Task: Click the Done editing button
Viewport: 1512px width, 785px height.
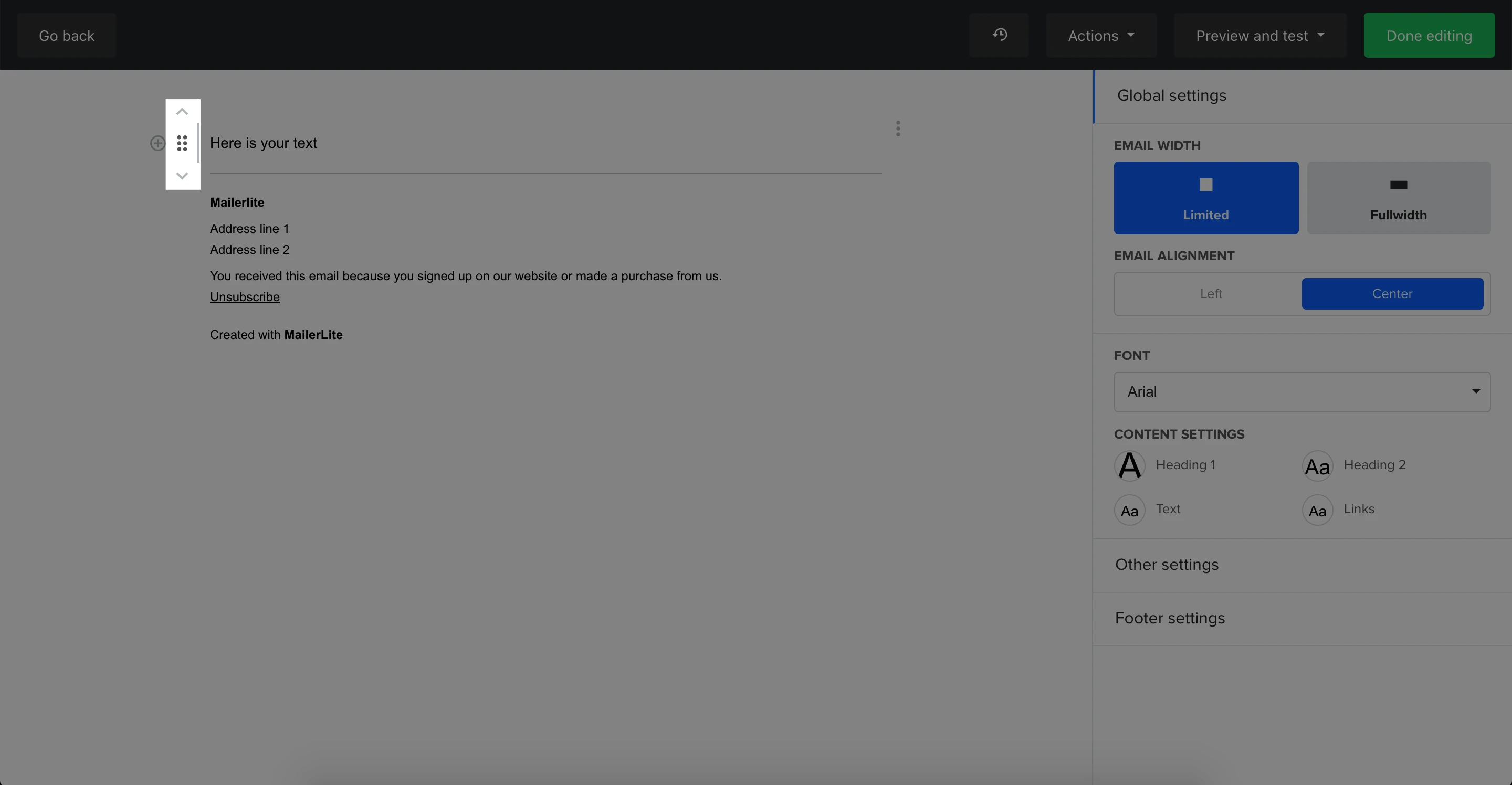Action: click(x=1429, y=35)
